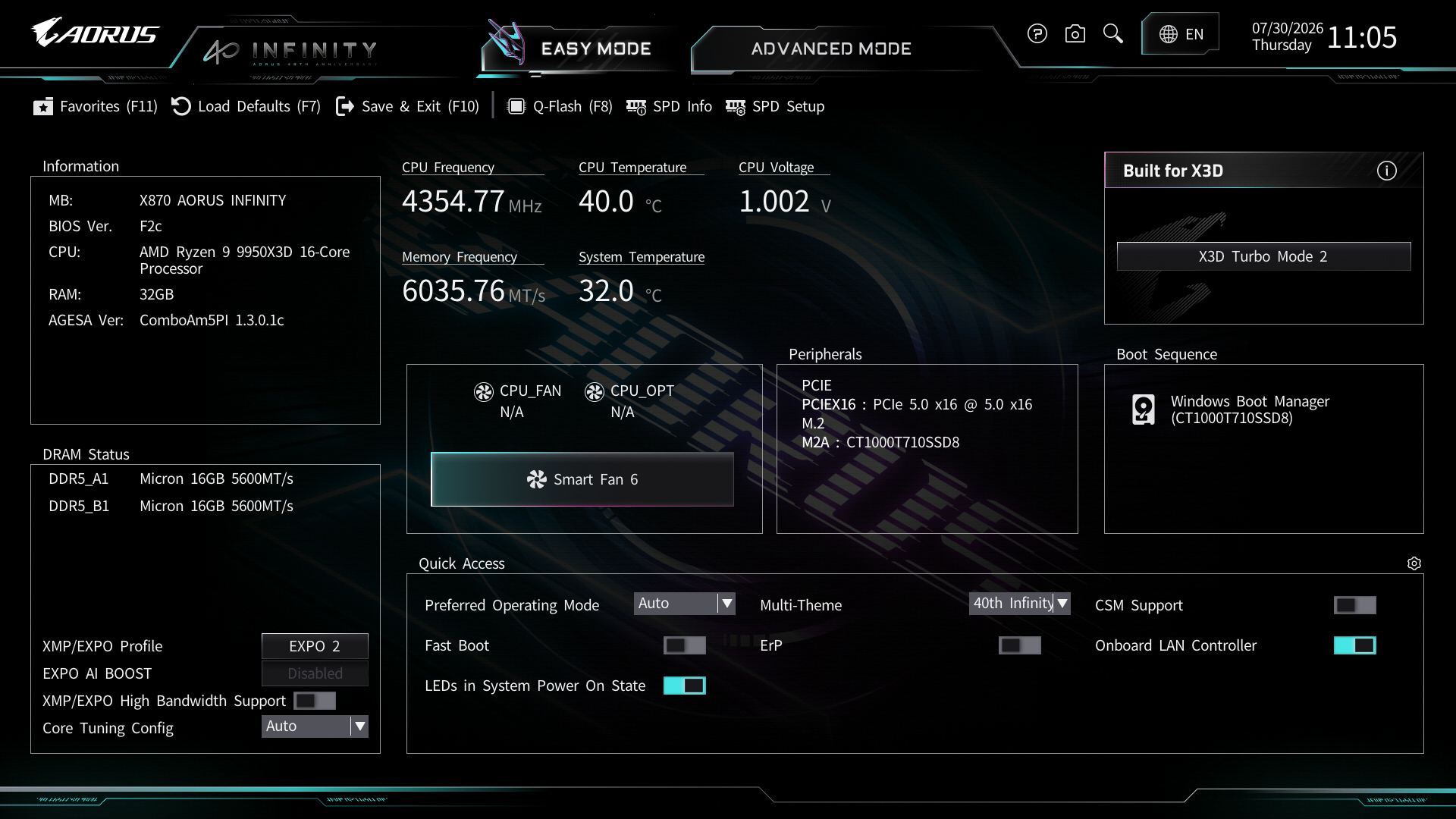
Task: Toggle Fast Boot switch
Action: [x=685, y=645]
